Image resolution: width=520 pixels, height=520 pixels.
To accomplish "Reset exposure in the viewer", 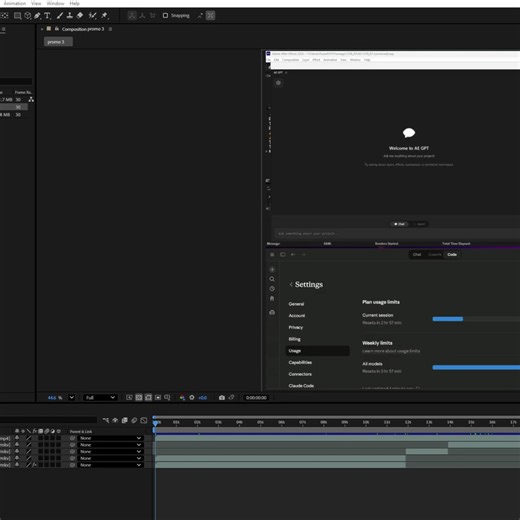I will tap(192, 397).
